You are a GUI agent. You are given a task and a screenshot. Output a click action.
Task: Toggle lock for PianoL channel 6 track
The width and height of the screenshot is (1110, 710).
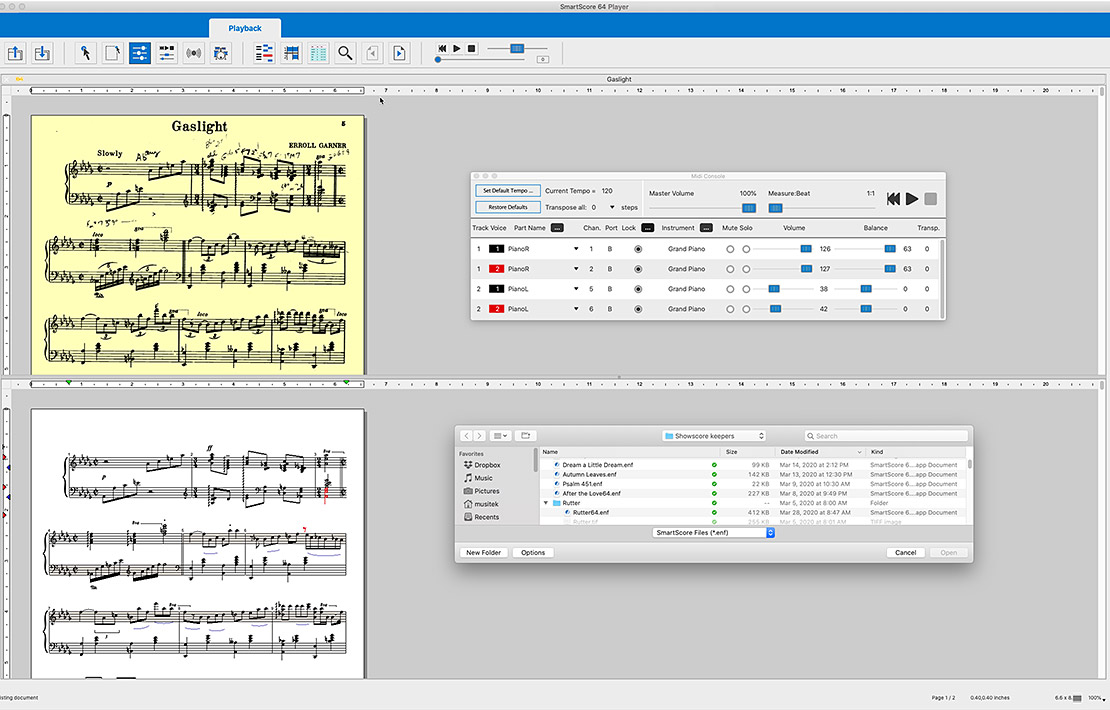[x=638, y=309]
